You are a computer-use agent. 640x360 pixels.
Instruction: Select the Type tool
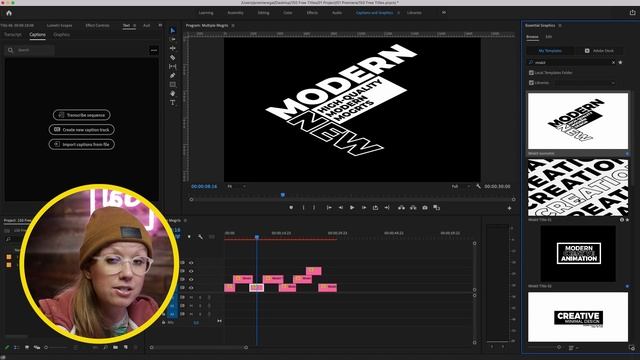tap(173, 102)
